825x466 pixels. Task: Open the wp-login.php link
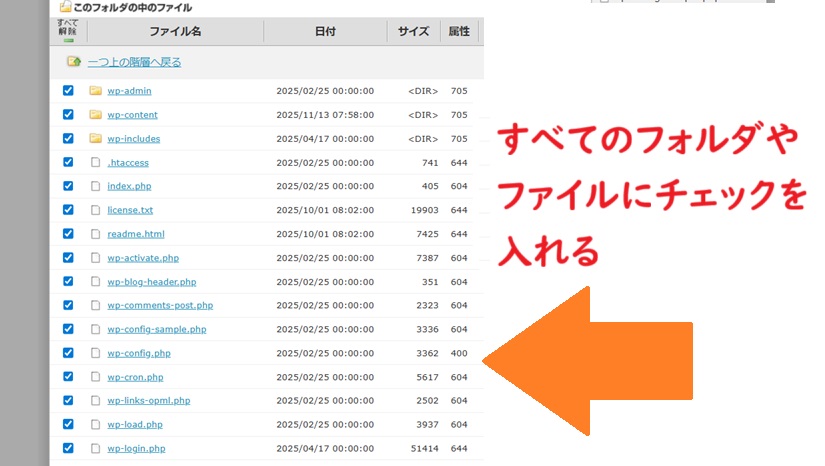tap(136, 449)
